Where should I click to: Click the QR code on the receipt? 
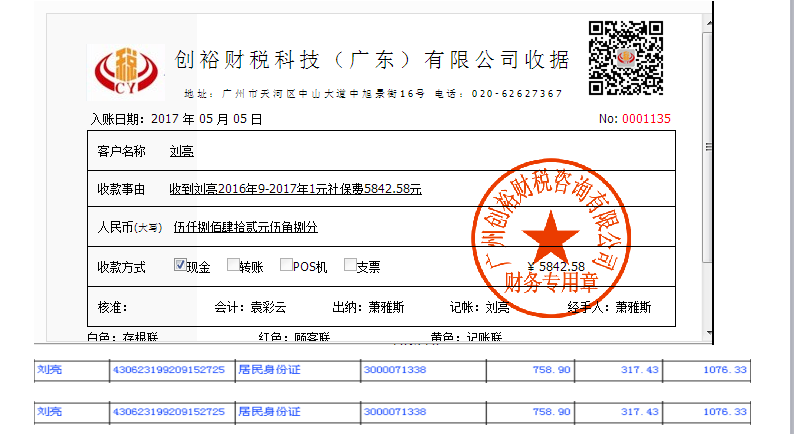coord(625,59)
